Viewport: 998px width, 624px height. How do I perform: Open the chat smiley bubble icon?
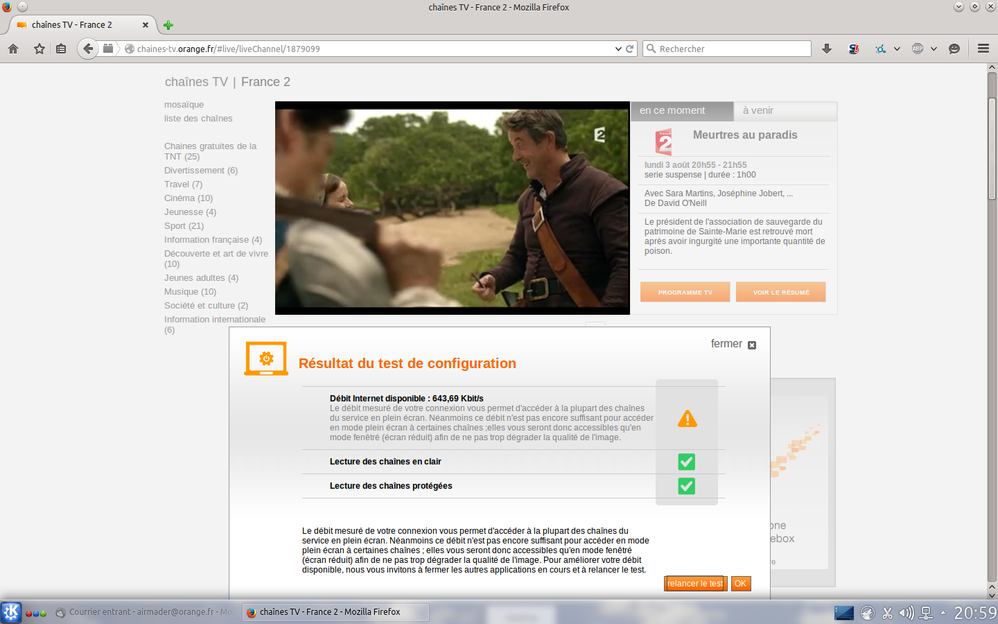(x=954, y=48)
